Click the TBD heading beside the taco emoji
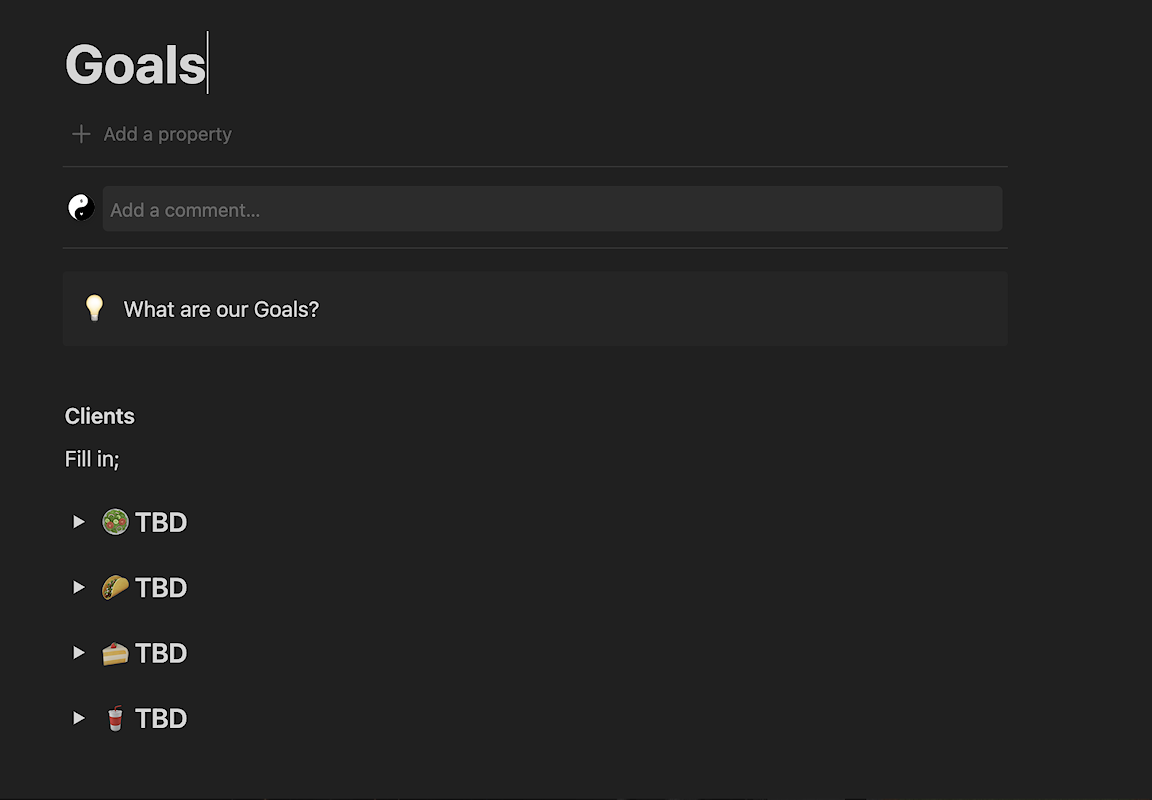 [x=161, y=588]
